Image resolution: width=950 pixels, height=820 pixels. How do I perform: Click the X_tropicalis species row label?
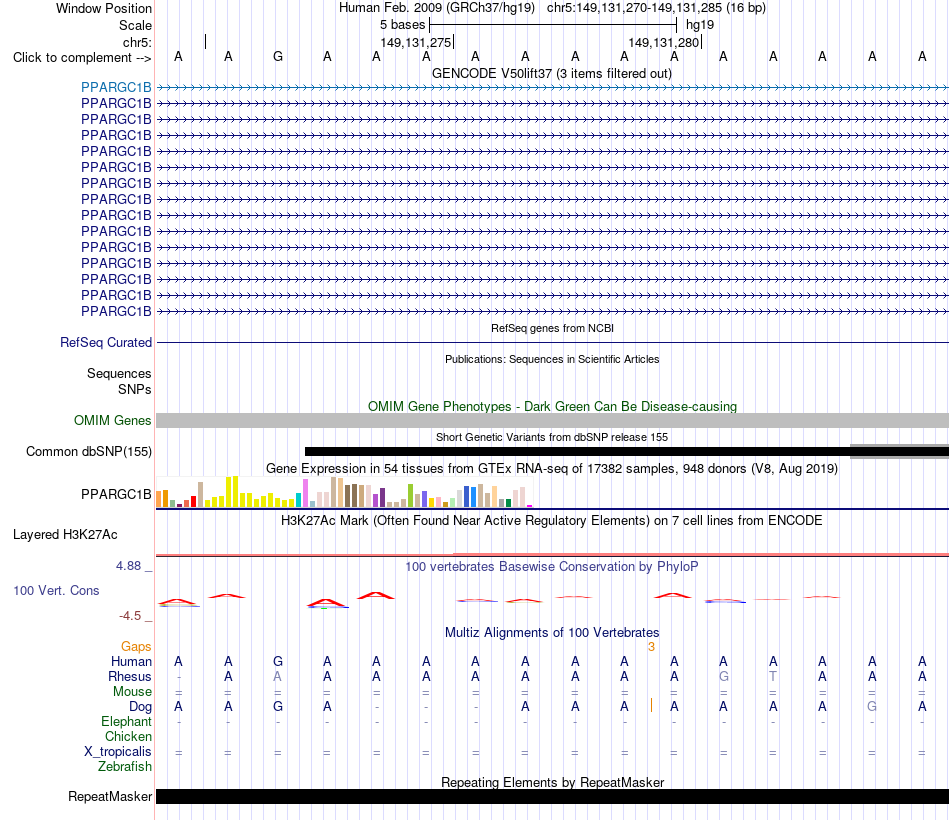[x=118, y=752]
